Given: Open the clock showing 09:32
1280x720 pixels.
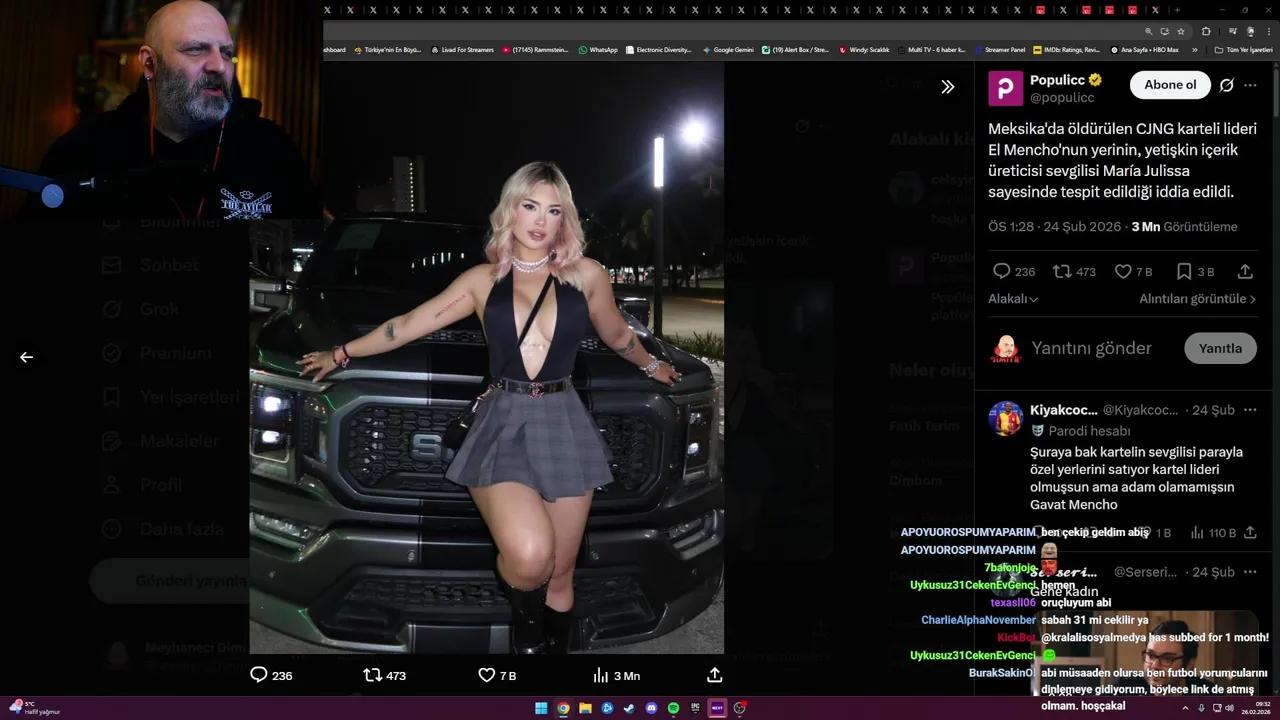Looking at the screenshot, I should 1256,708.
